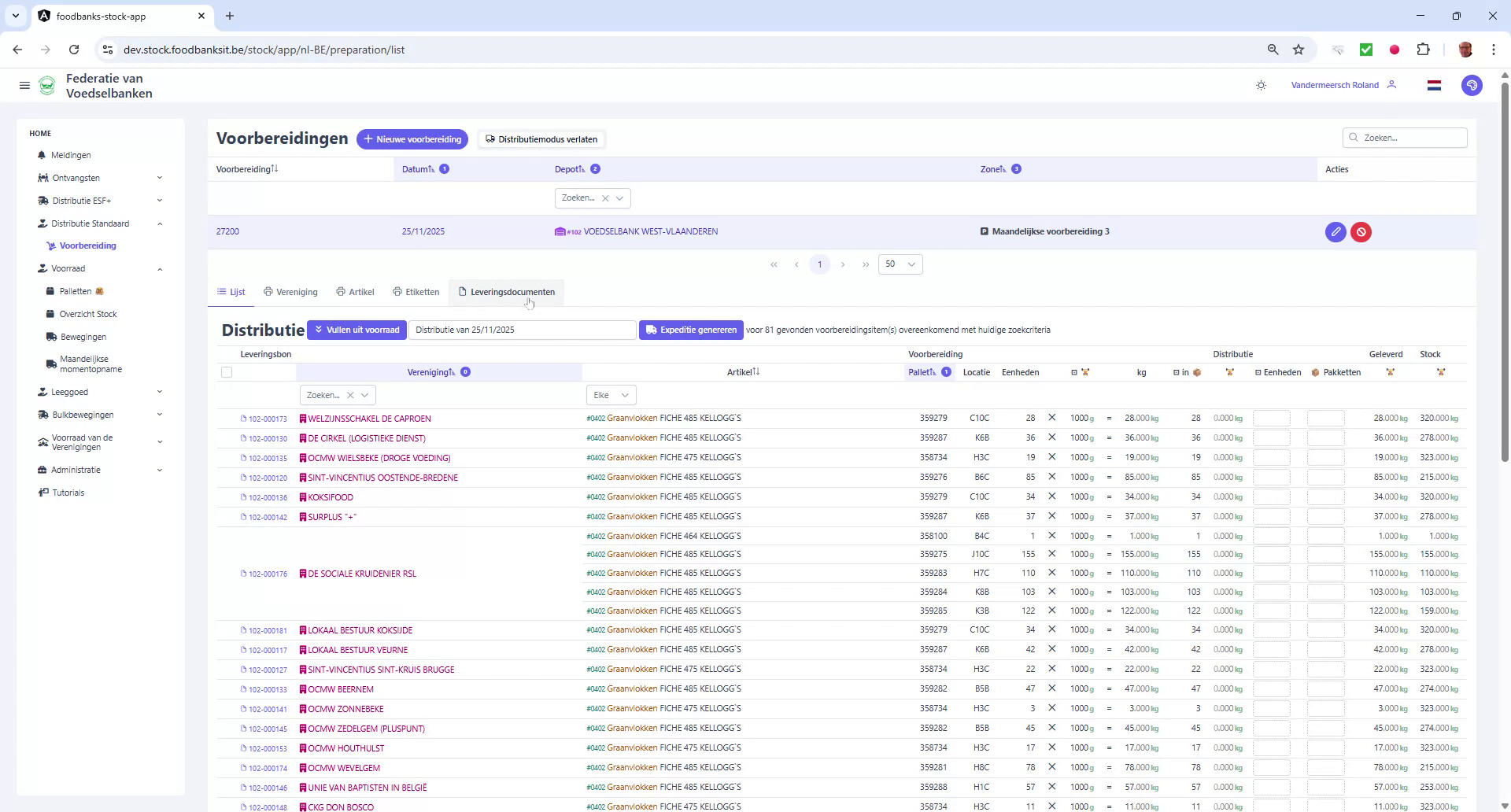The width and height of the screenshot is (1511, 812).
Task: Toggle dark mode with the sun icon
Action: click(1261, 85)
